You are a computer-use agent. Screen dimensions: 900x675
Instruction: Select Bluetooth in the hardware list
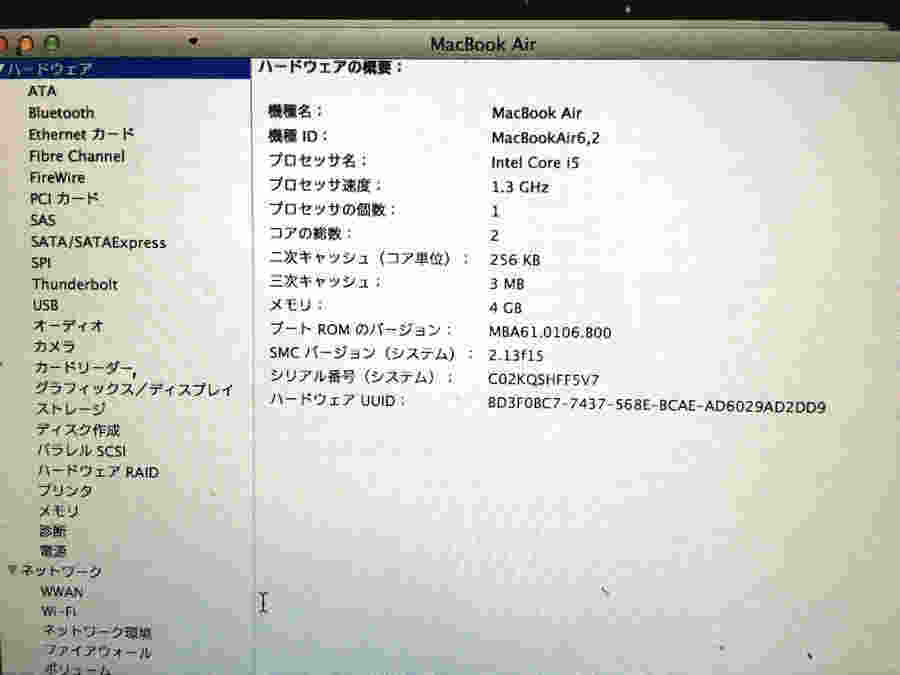click(61, 113)
